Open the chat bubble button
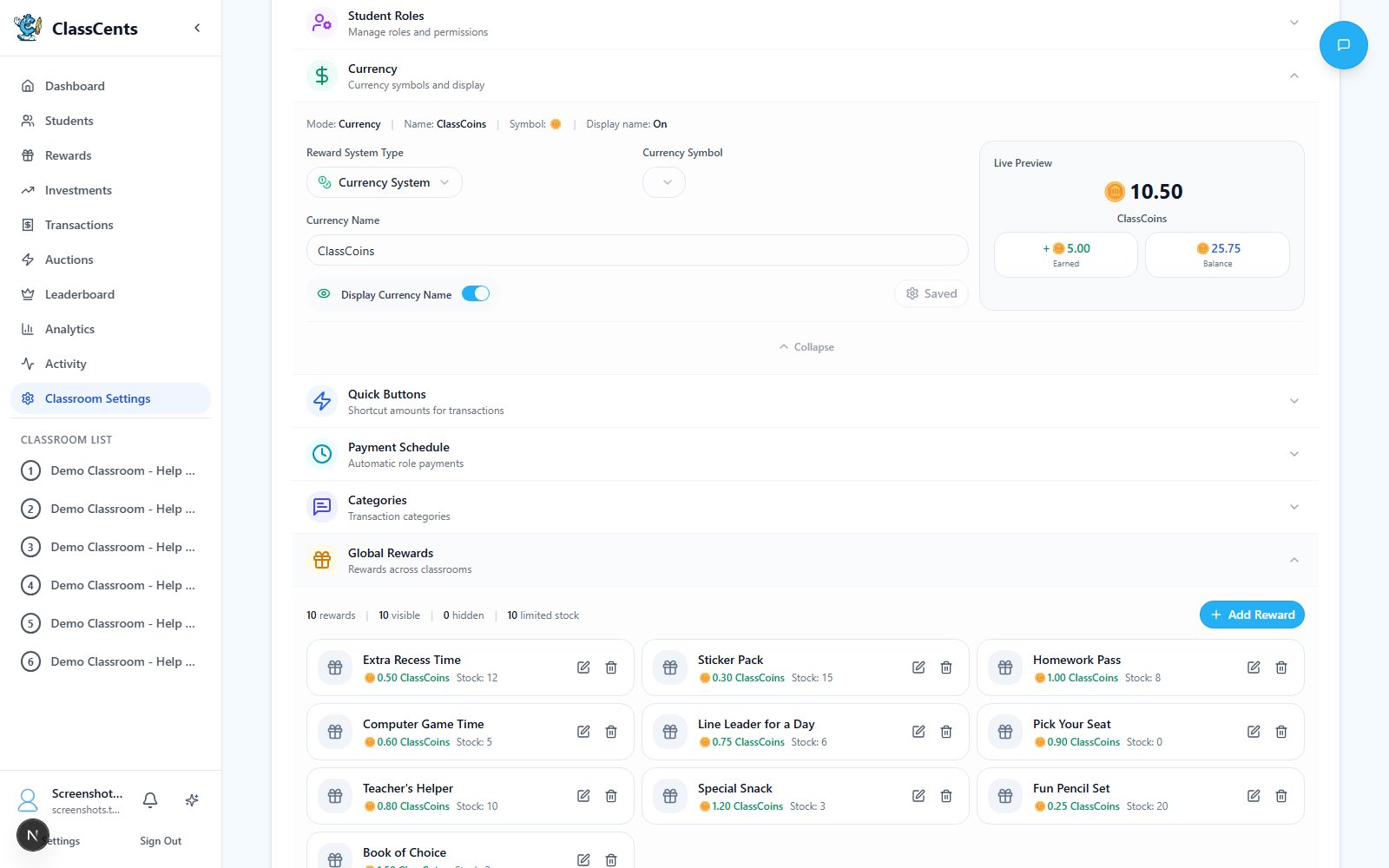The width and height of the screenshot is (1389, 868). point(1343,45)
